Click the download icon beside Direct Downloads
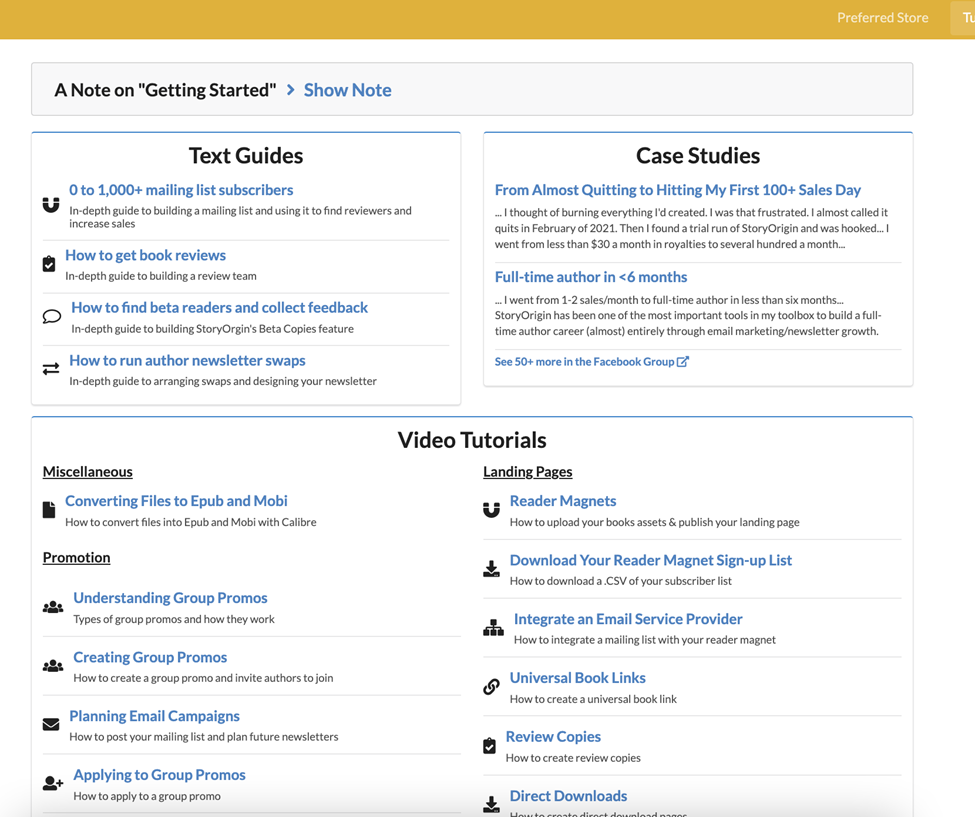This screenshot has width=975, height=817. click(x=491, y=804)
